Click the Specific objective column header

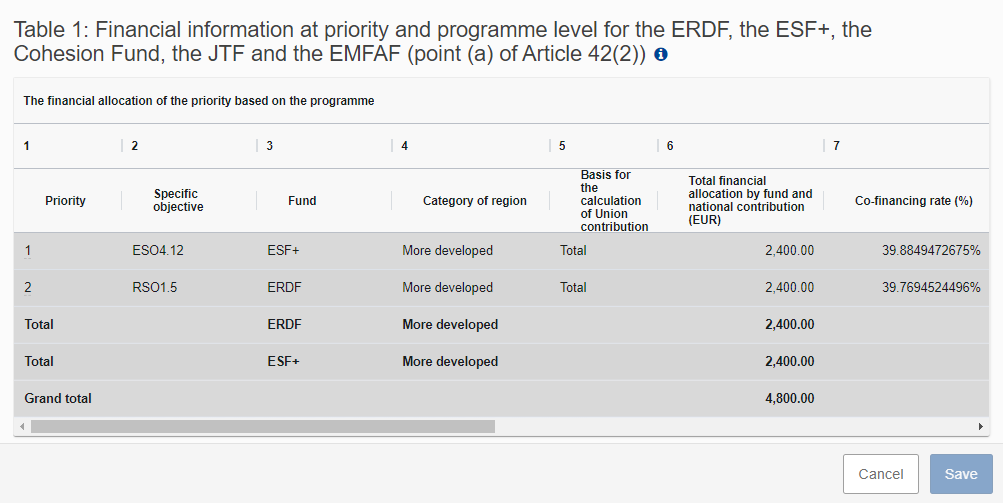178,200
